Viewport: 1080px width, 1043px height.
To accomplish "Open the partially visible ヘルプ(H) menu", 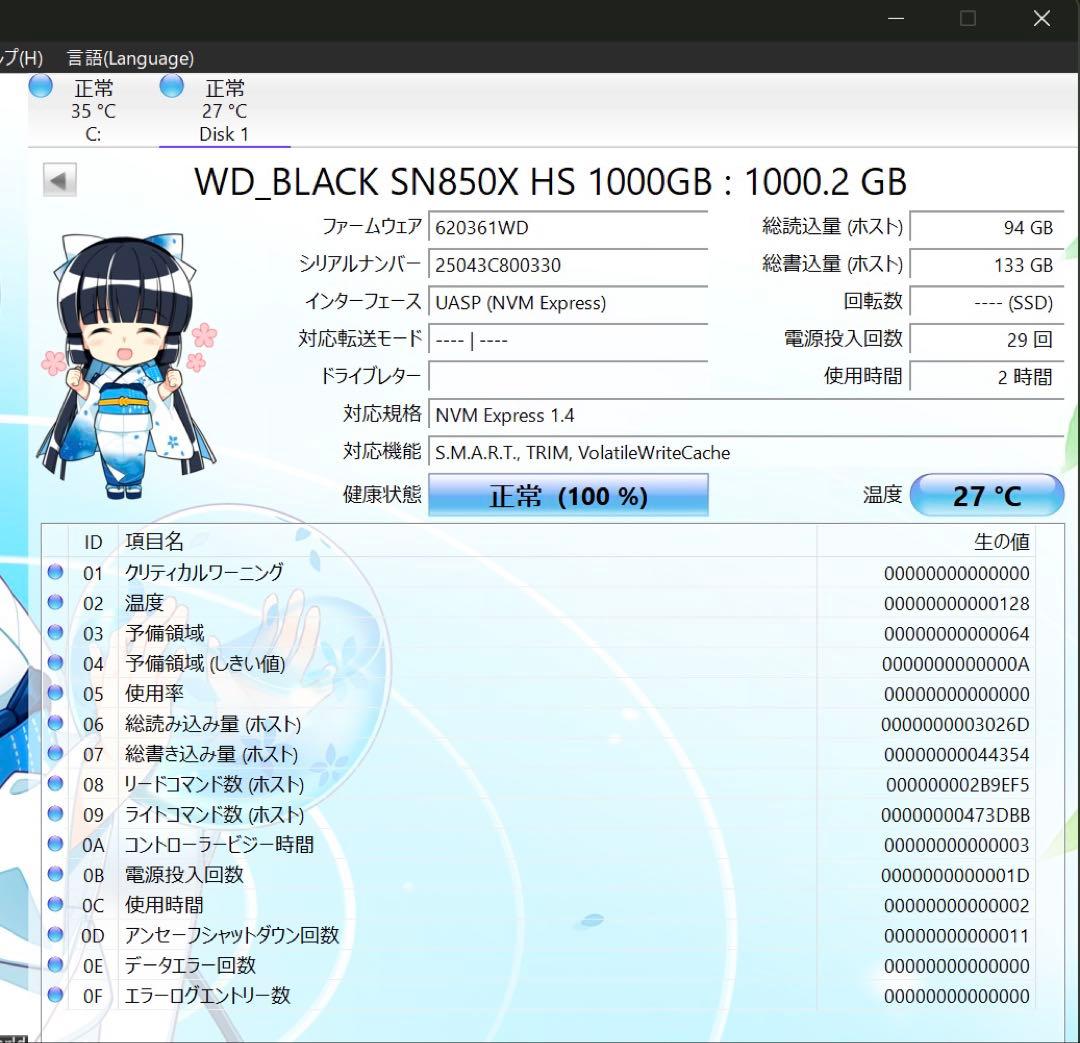I will point(21,58).
